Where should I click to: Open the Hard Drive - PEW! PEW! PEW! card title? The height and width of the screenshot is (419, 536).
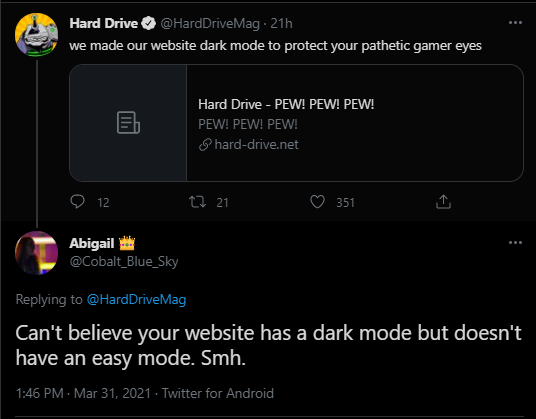click(286, 104)
